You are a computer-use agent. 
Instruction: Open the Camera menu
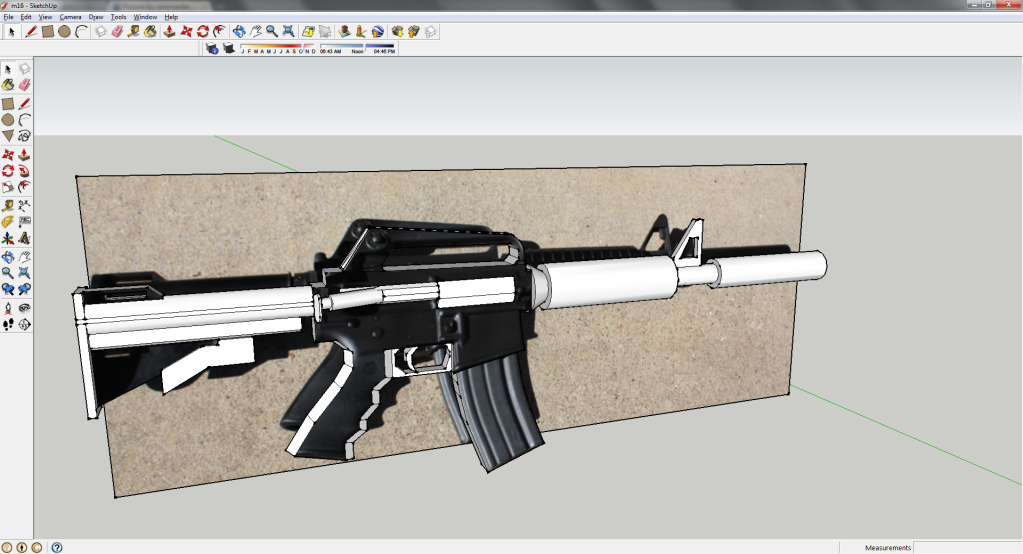click(70, 17)
